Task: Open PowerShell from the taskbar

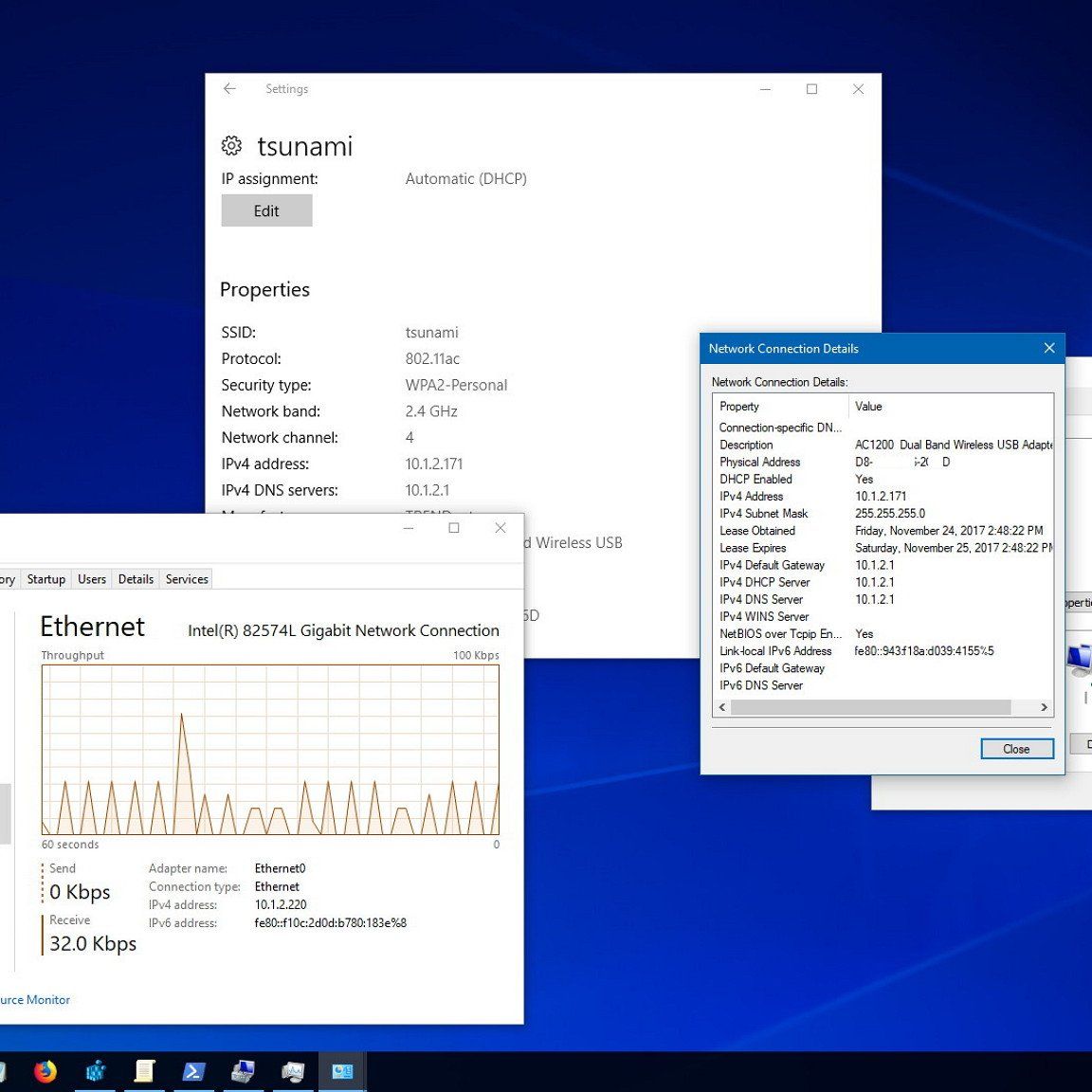Action: point(193,1071)
